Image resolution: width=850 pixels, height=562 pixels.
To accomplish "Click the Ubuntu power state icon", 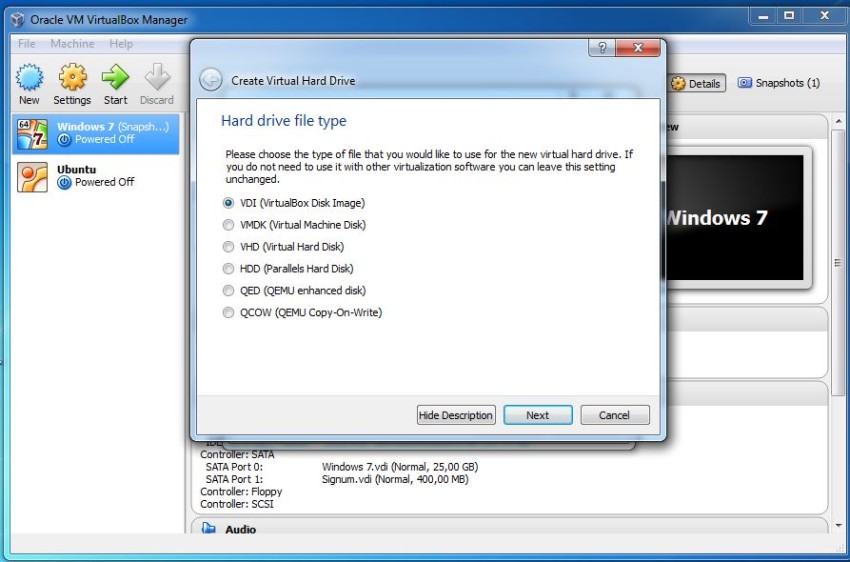I will pyautogui.click(x=64, y=183).
